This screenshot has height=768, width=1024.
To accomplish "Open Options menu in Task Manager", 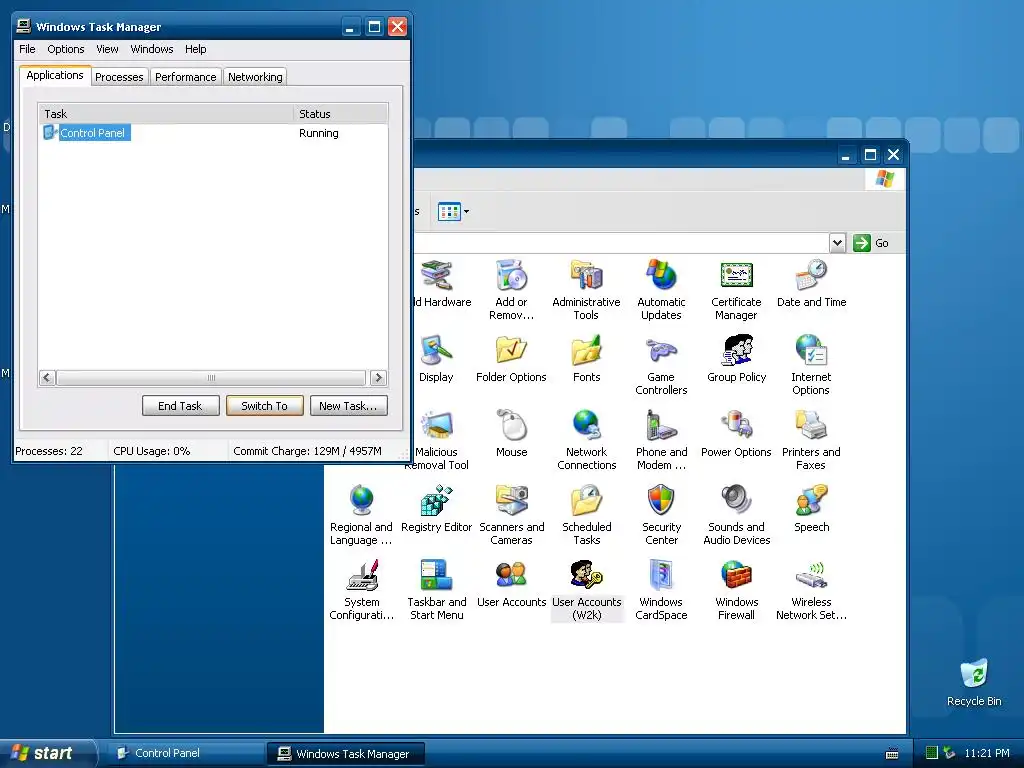I will pyautogui.click(x=65, y=49).
